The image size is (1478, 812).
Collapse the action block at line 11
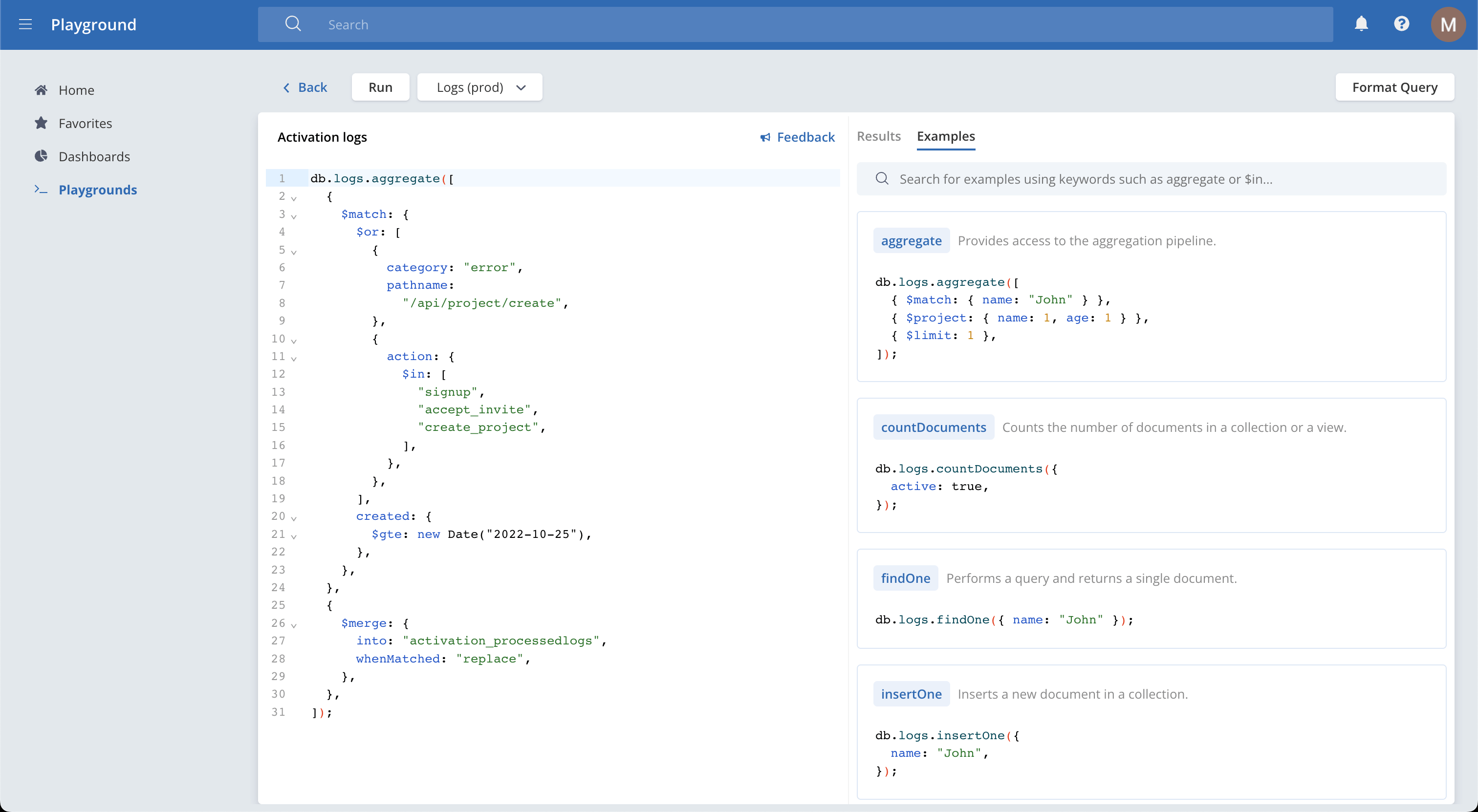pyautogui.click(x=294, y=359)
